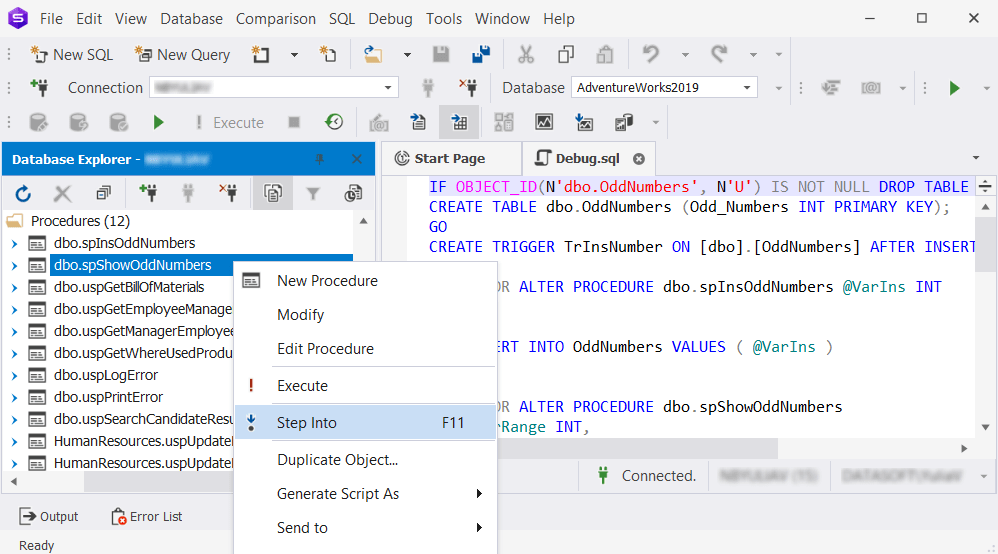
Task: Click the green play icon before Execute
Action: click(x=158, y=122)
